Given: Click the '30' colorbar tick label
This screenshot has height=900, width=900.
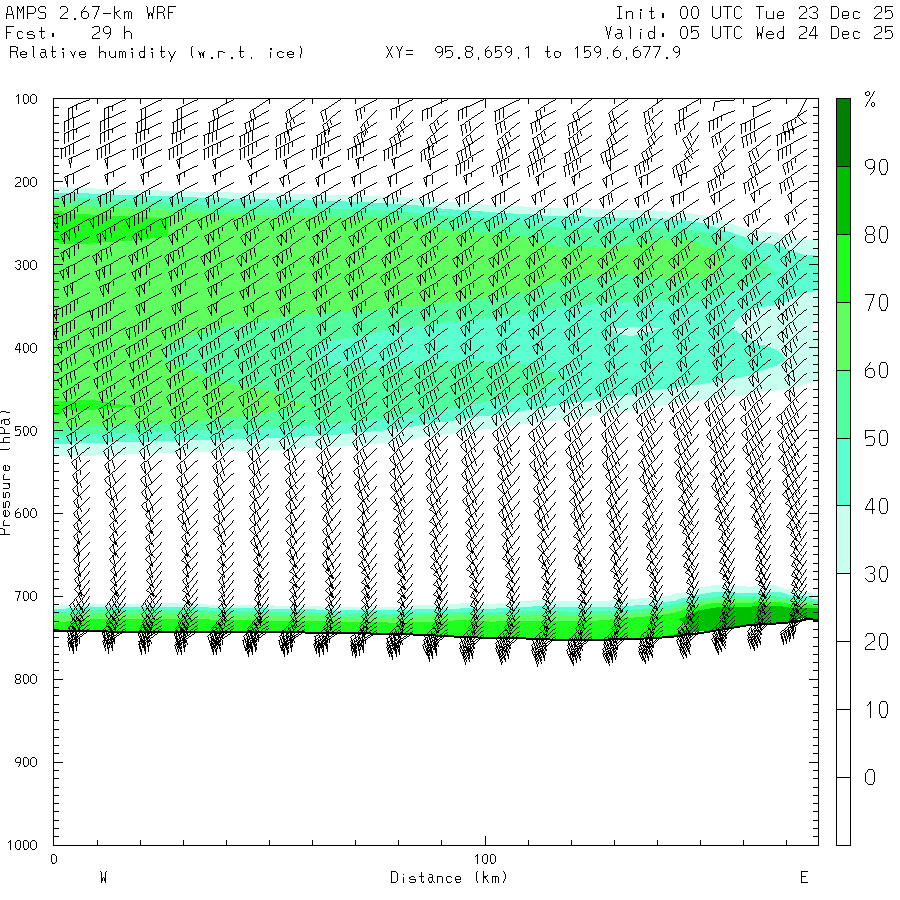Looking at the screenshot, I should click(x=876, y=574).
